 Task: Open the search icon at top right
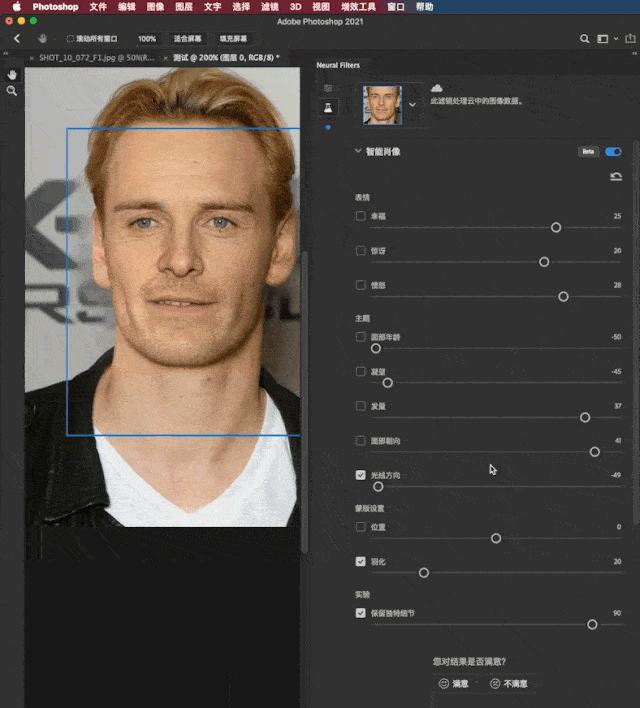click(x=584, y=39)
